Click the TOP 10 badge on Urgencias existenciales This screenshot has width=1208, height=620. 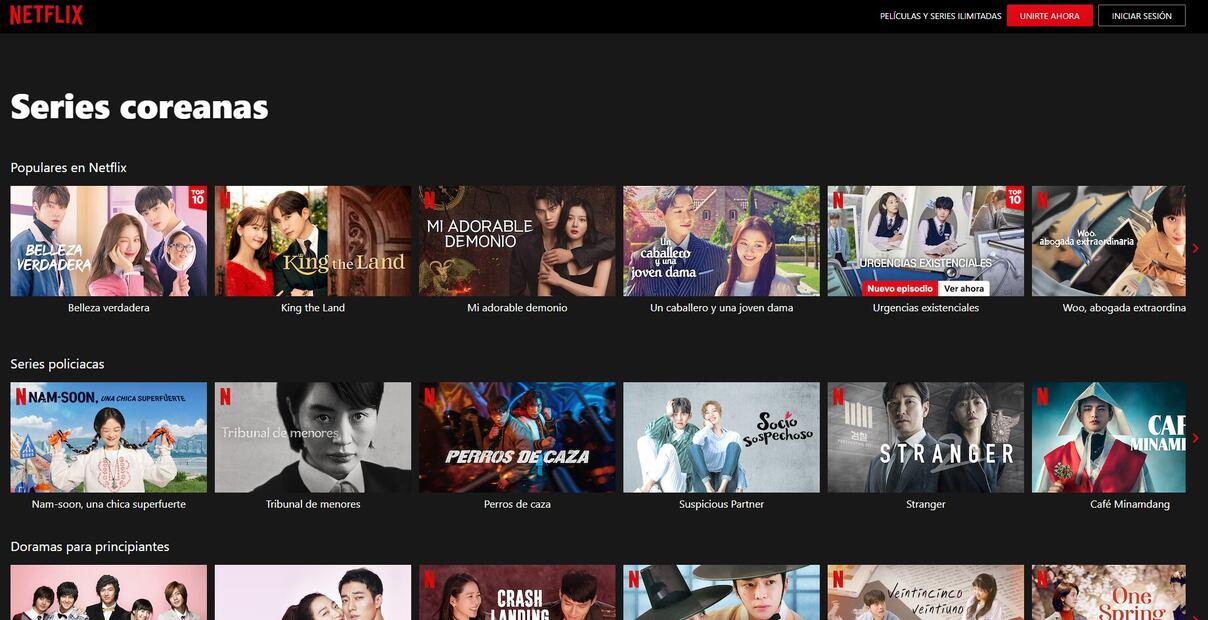(x=1014, y=197)
